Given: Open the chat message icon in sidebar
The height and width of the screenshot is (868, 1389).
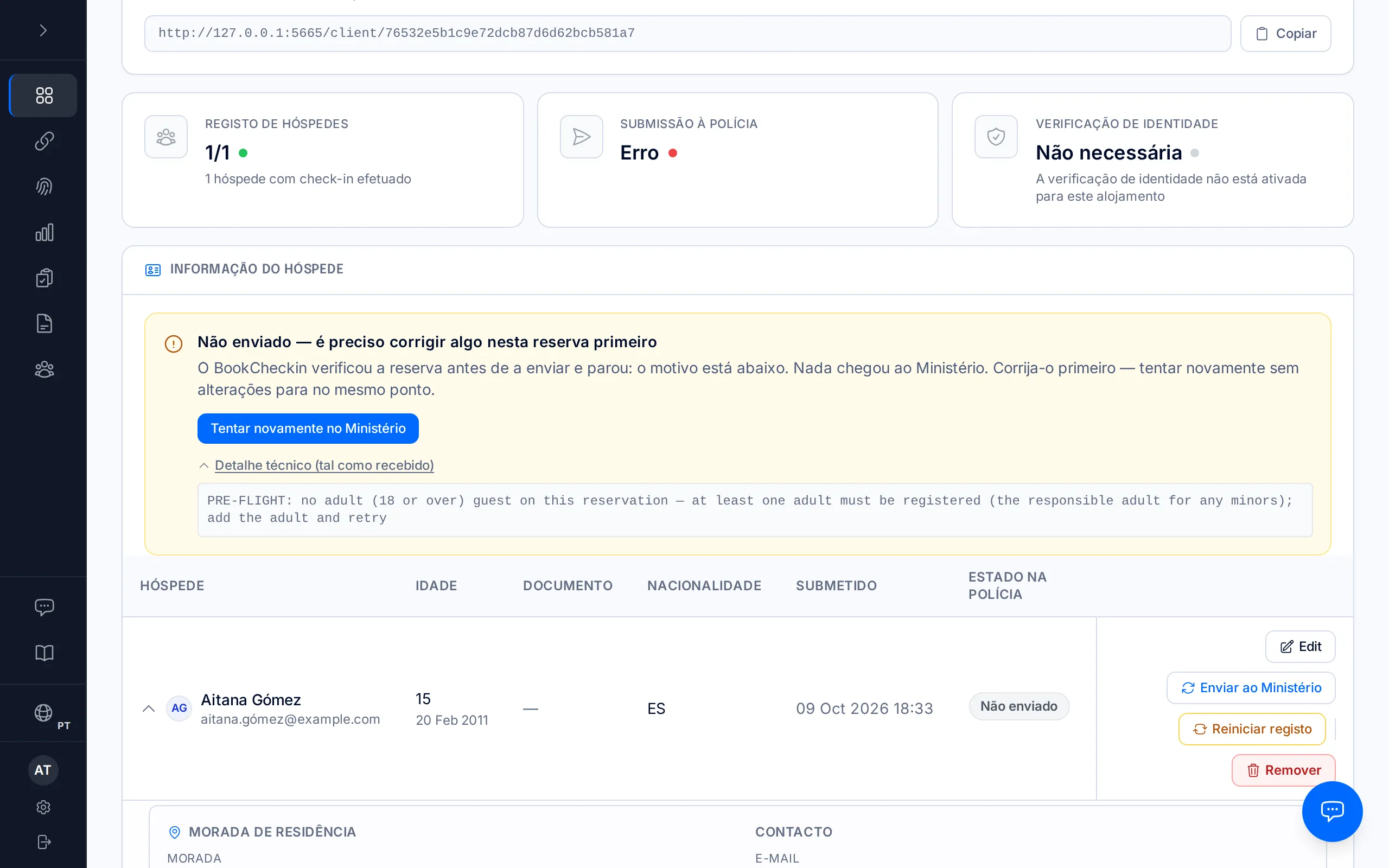Looking at the screenshot, I should pyautogui.click(x=43, y=608).
